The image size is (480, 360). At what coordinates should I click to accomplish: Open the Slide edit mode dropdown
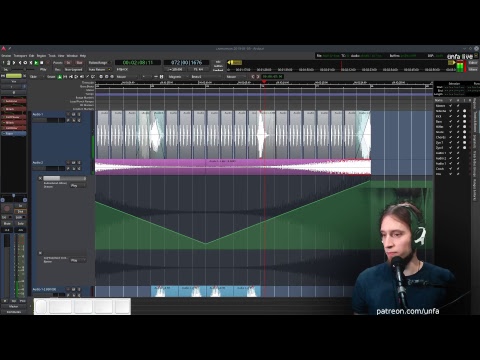pos(37,77)
